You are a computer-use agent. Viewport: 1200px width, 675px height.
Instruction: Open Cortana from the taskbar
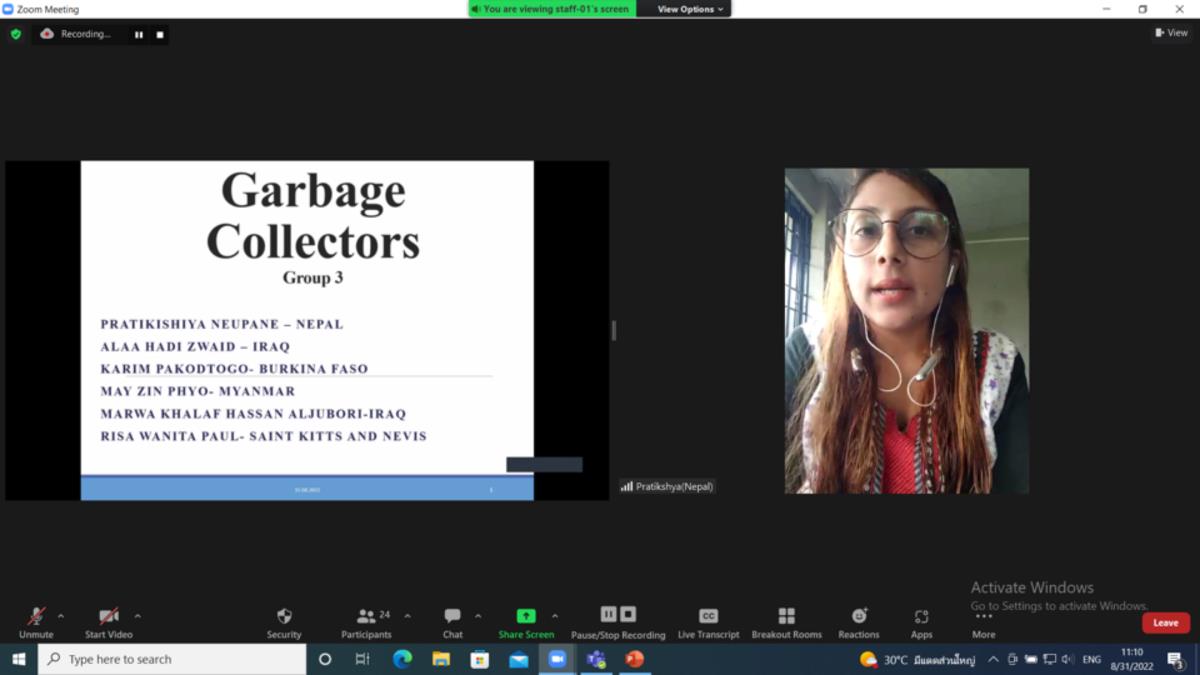[x=325, y=659]
